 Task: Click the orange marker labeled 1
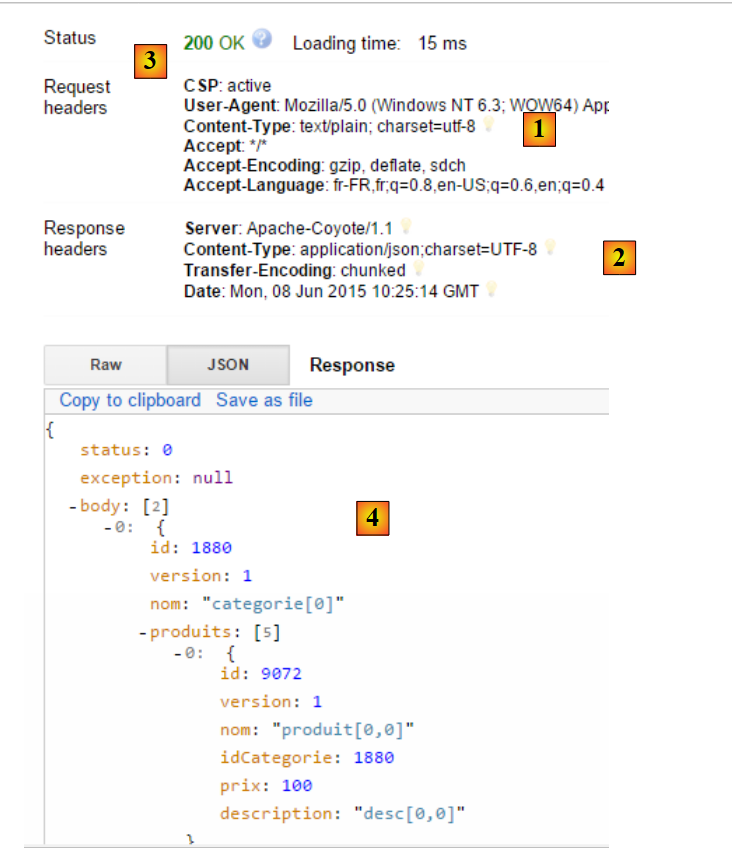coord(539,130)
